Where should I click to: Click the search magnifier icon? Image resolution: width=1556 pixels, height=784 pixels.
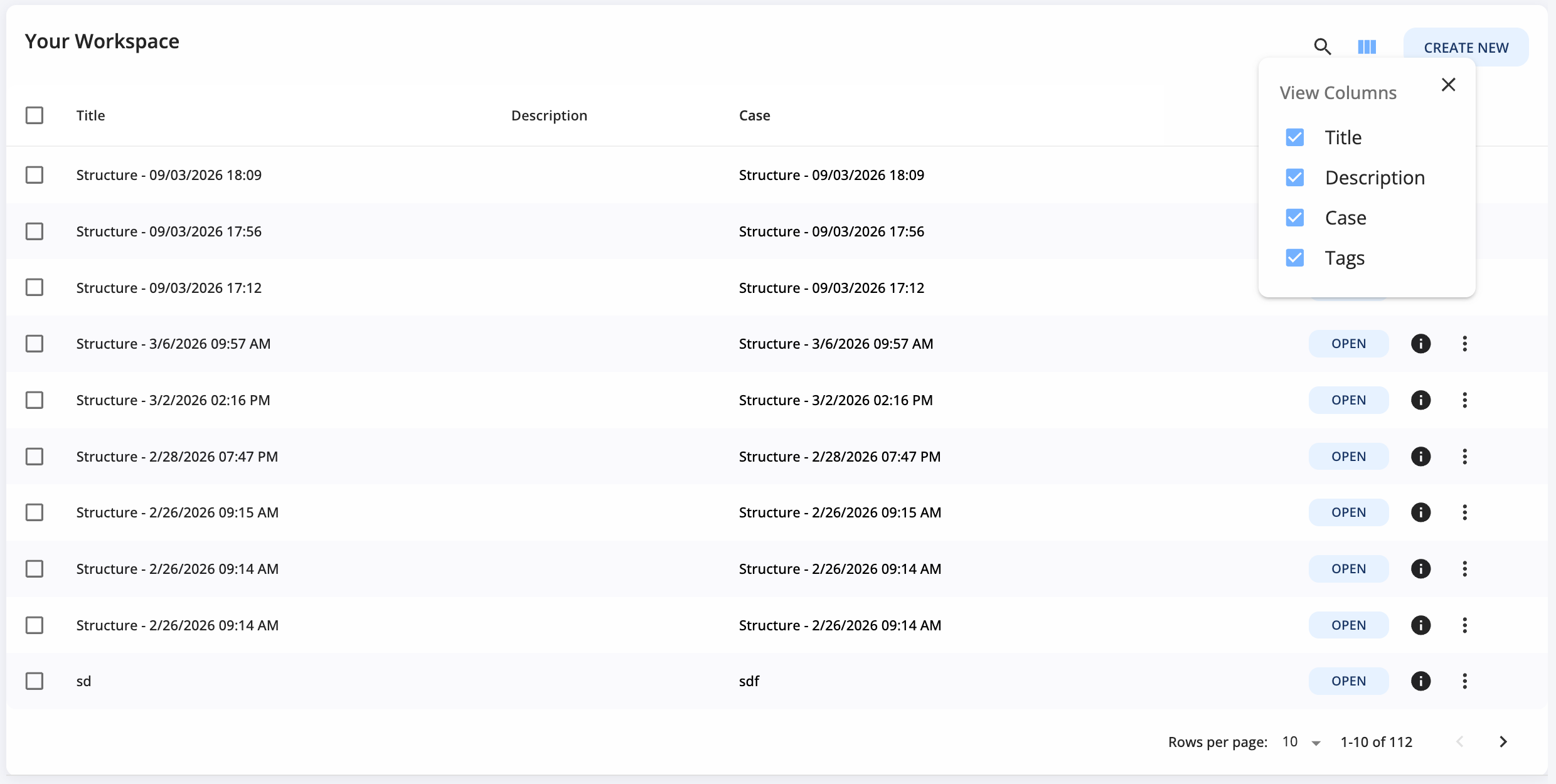click(1322, 47)
